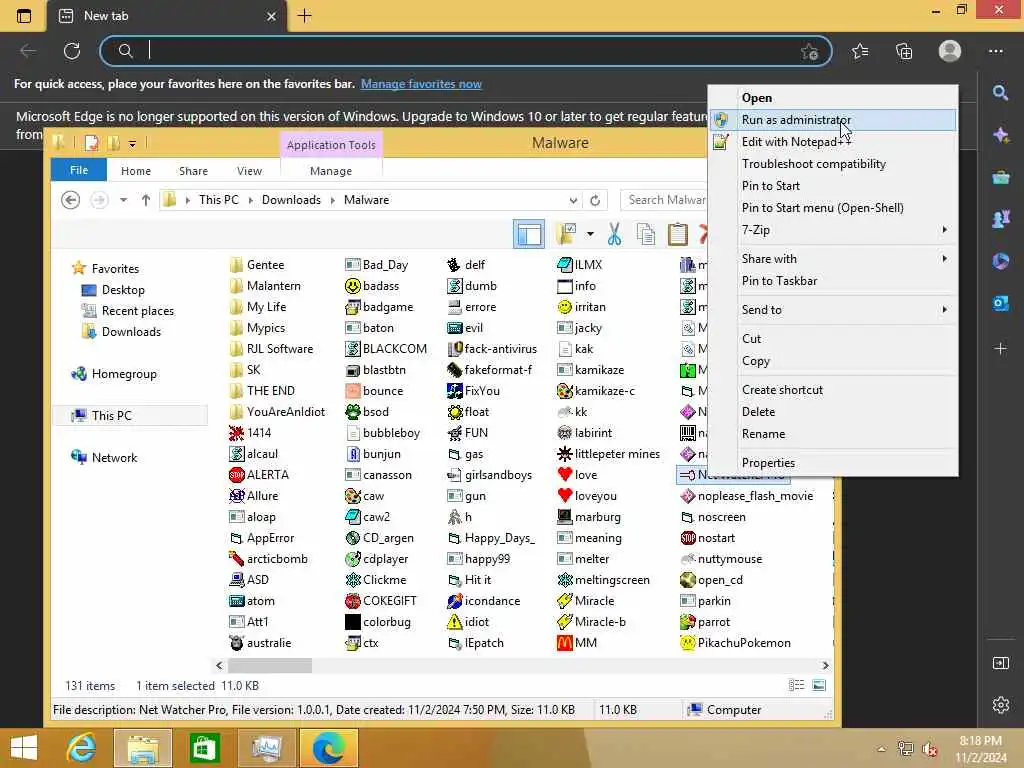This screenshot has width=1024, height=768.
Task: Expand the Send to submenu arrow
Action: (x=944, y=310)
